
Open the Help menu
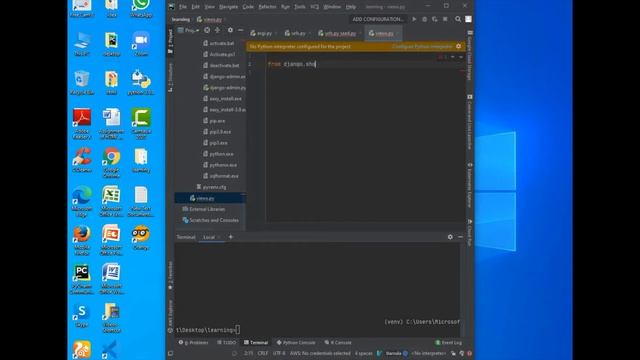(351, 7)
